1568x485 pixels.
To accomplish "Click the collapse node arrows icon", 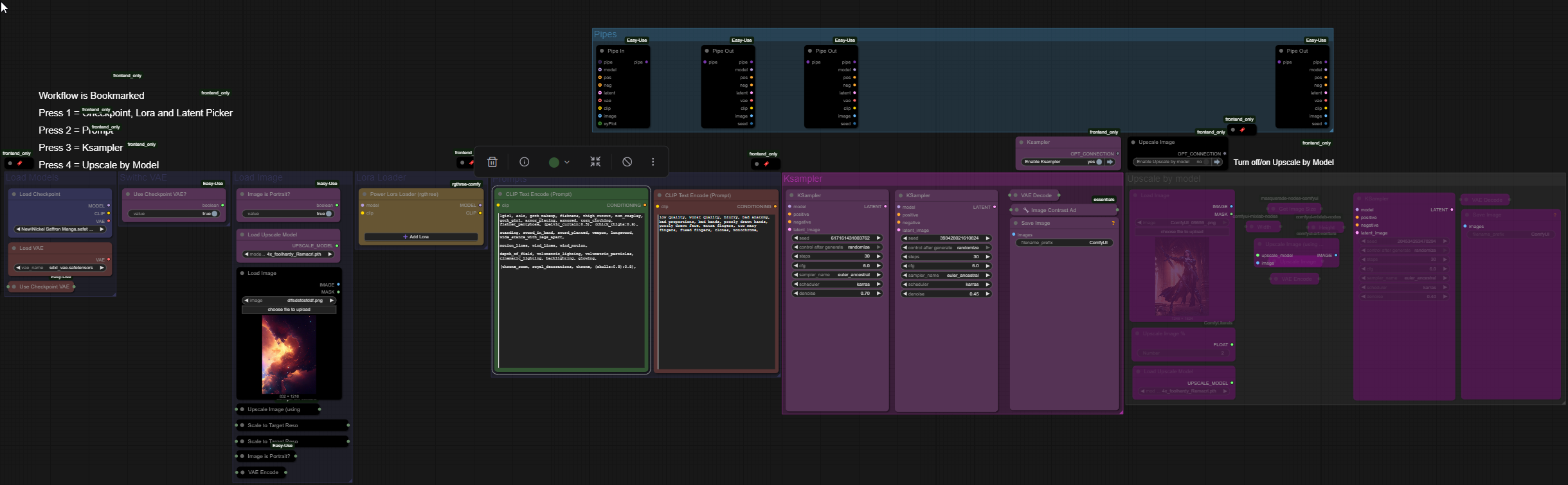I will (x=595, y=162).
